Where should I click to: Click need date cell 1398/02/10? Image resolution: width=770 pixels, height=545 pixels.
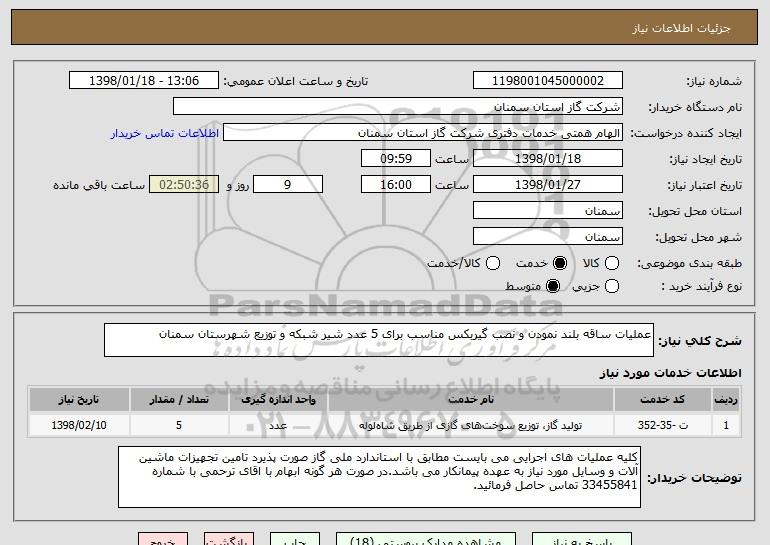pyautogui.click(x=79, y=425)
